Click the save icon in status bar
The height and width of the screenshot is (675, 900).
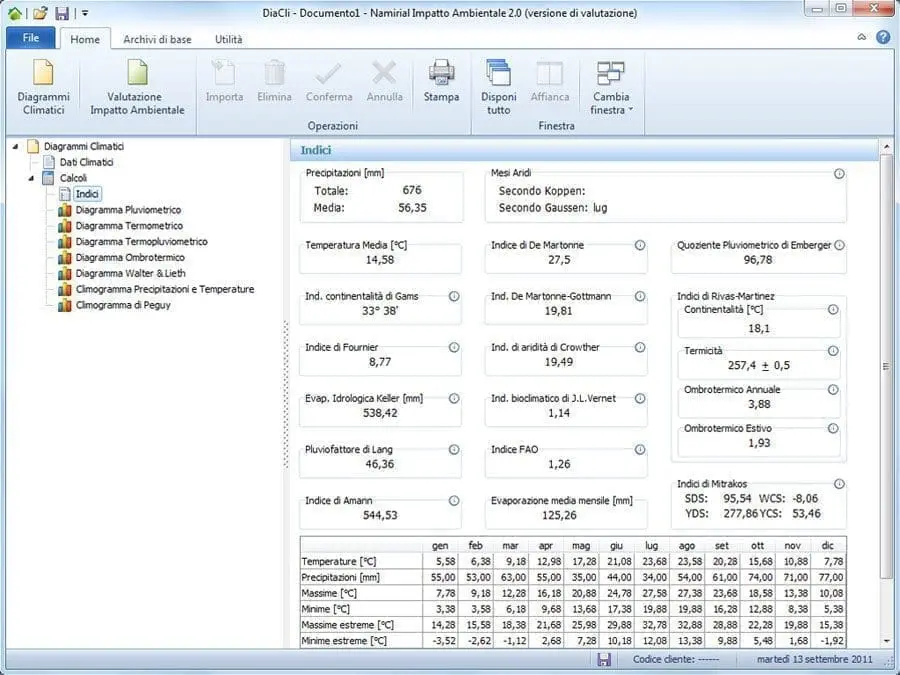604,660
